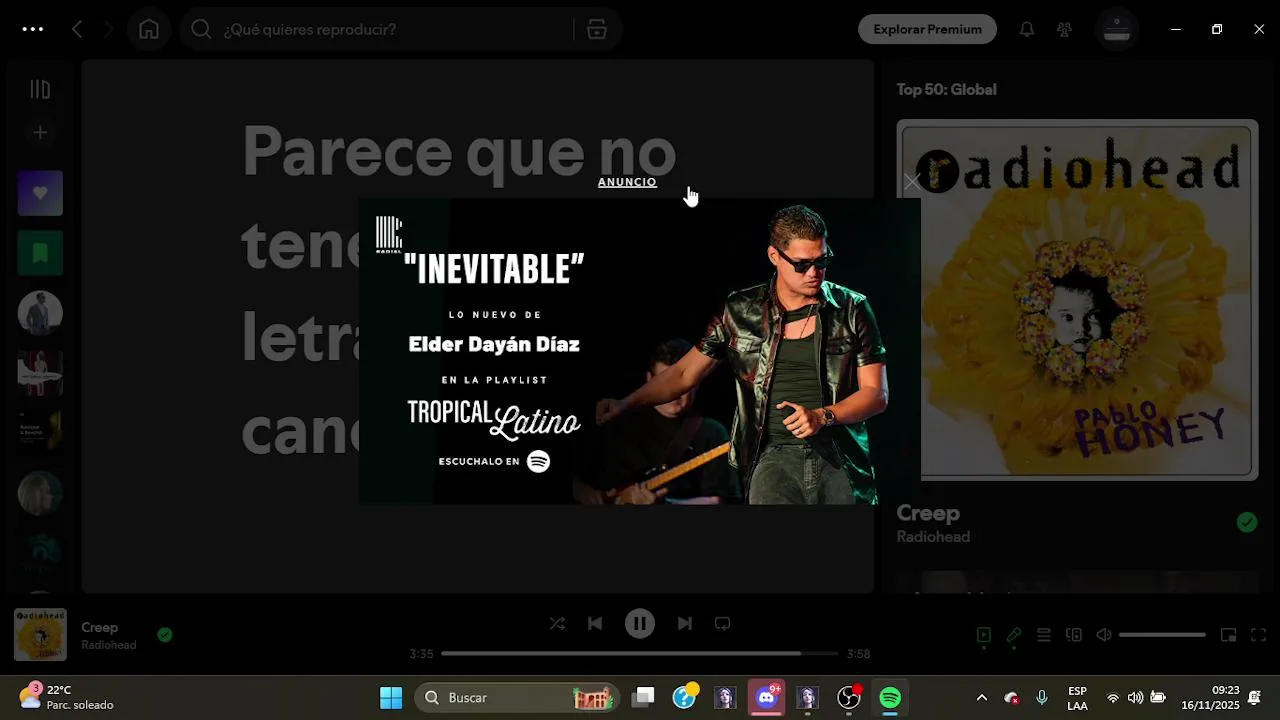Screen dimensions: 1280x720
Task: Adjust the volume slider
Action: [1162, 635]
